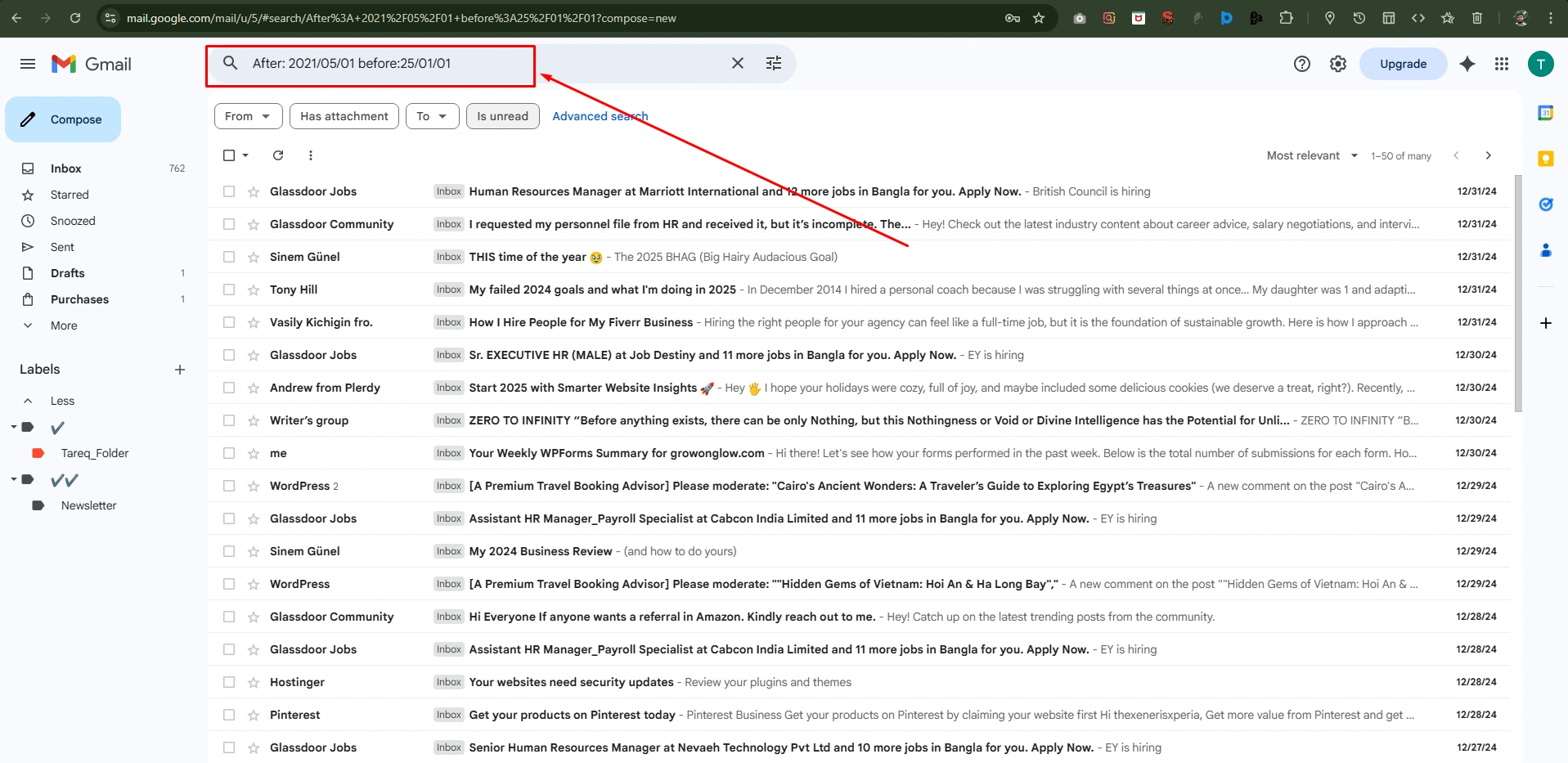The height and width of the screenshot is (763, 1568).
Task: Click the browser address bar URL
Action: pyautogui.click(x=401, y=18)
